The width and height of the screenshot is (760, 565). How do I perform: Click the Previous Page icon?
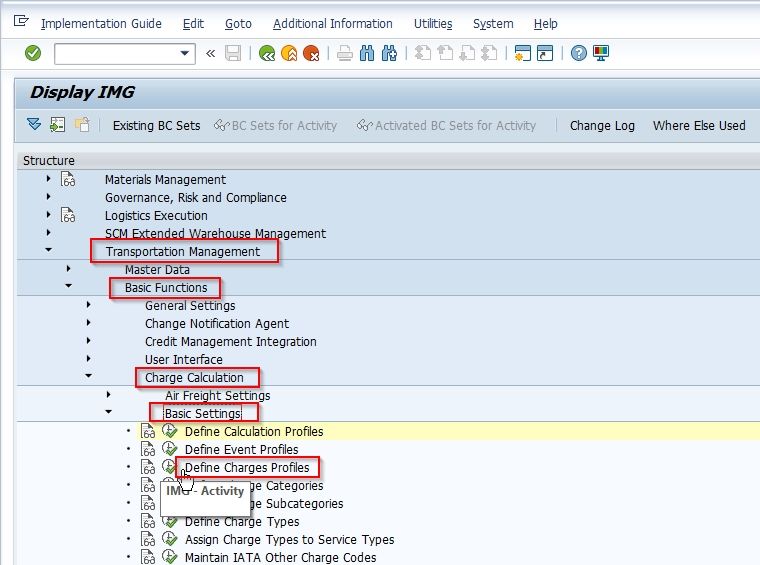445,53
